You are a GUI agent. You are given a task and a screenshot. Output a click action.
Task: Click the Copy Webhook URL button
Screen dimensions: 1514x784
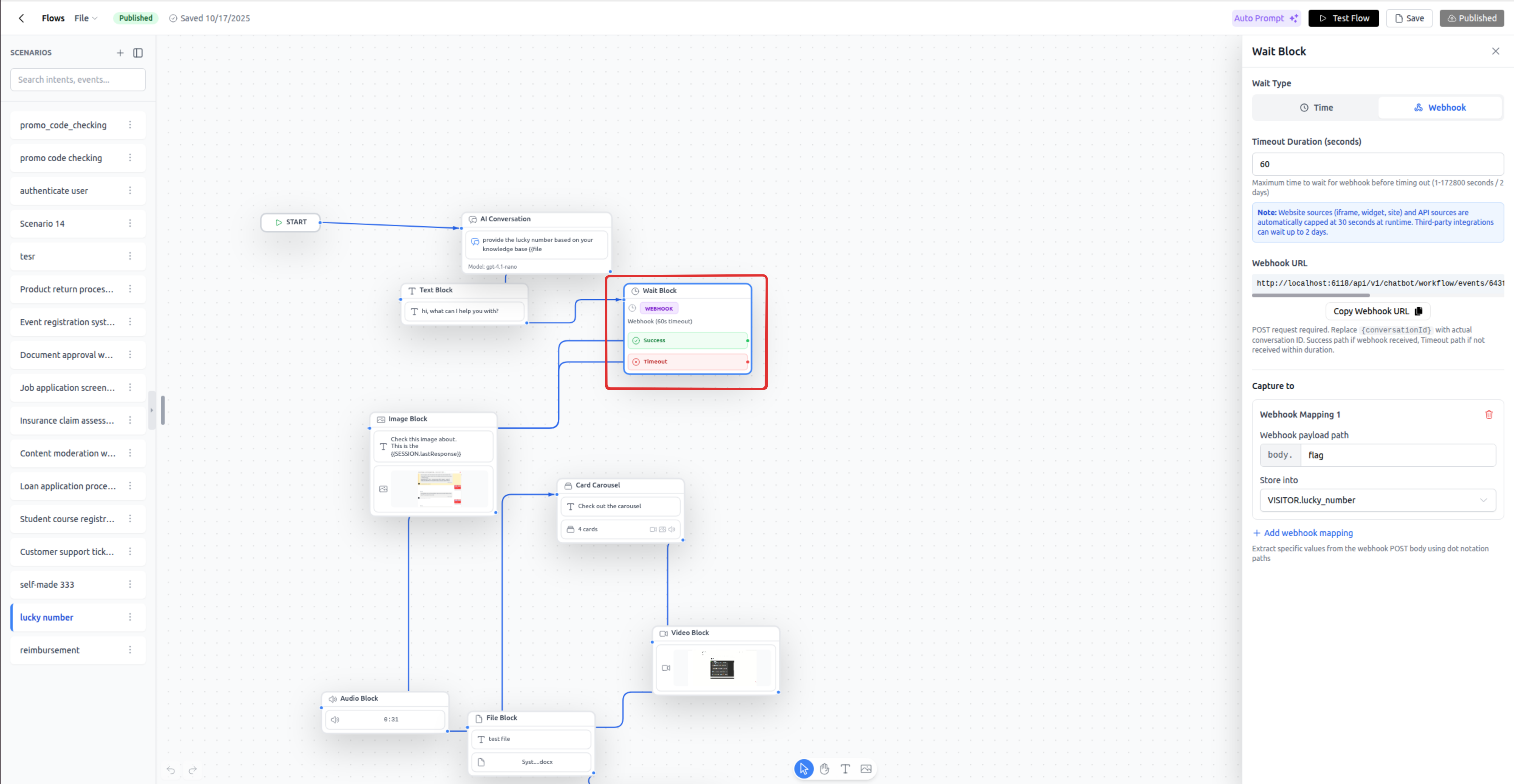tap(1377, 311)
